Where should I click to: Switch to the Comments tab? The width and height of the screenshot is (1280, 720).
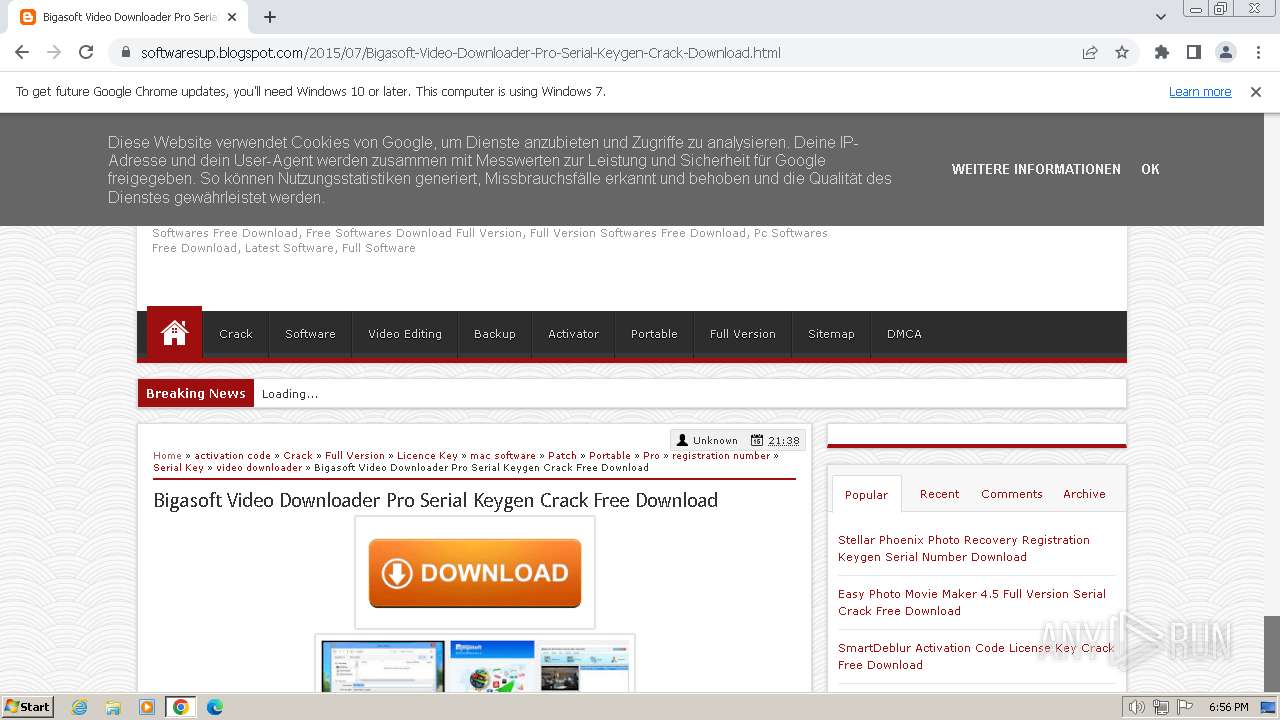[x=1012, y=494]
